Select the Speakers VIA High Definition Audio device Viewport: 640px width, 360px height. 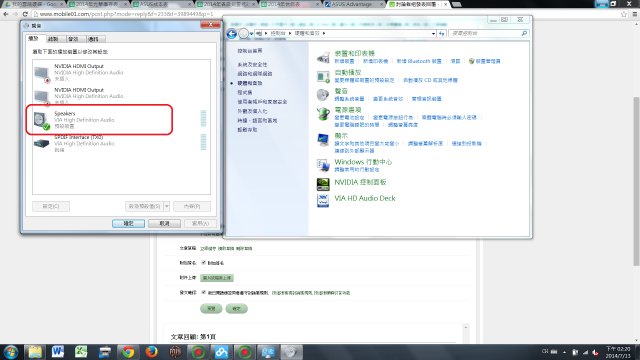121,120
